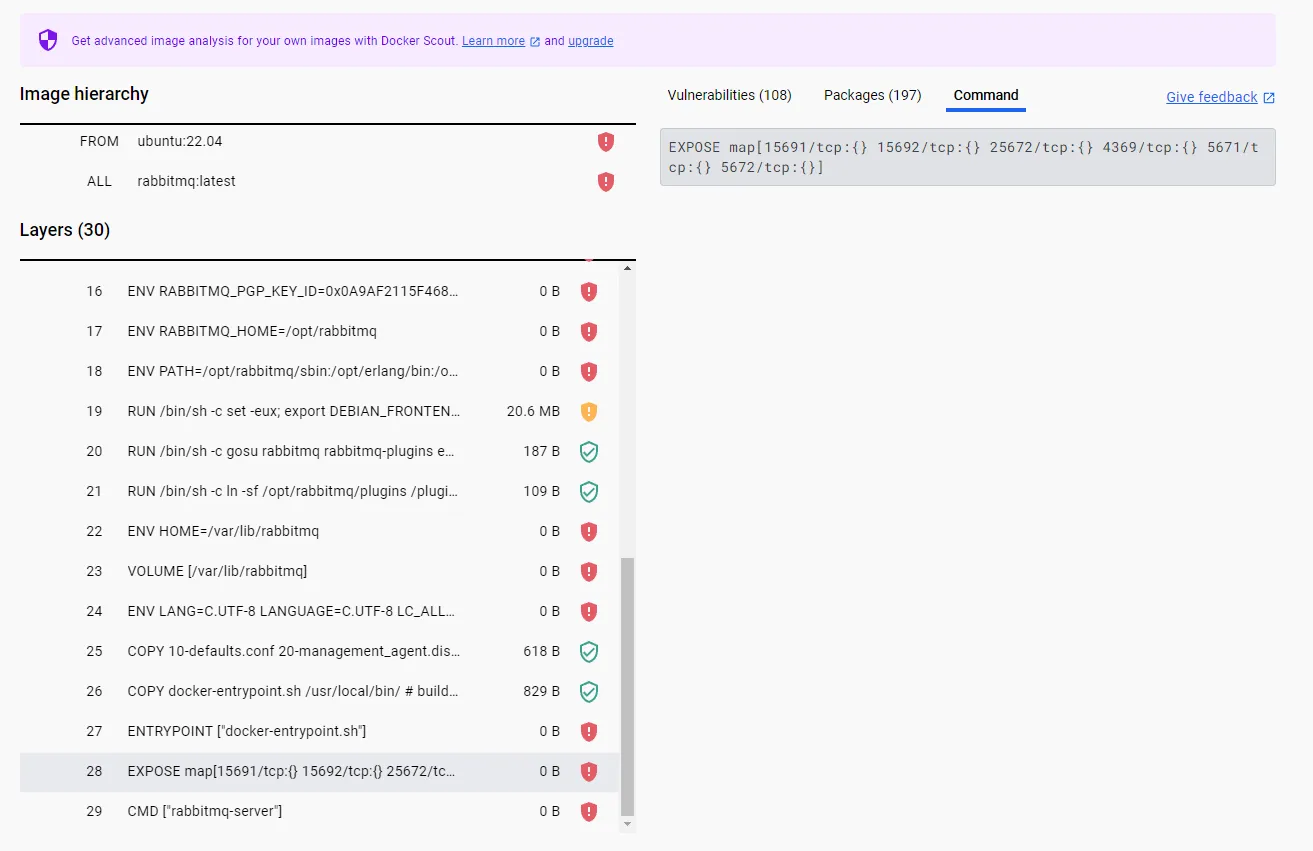This screenshot has height=851, width=1313.
Task: Click the red shield beside the ENTRYPOINT layer
Action: 588,731
